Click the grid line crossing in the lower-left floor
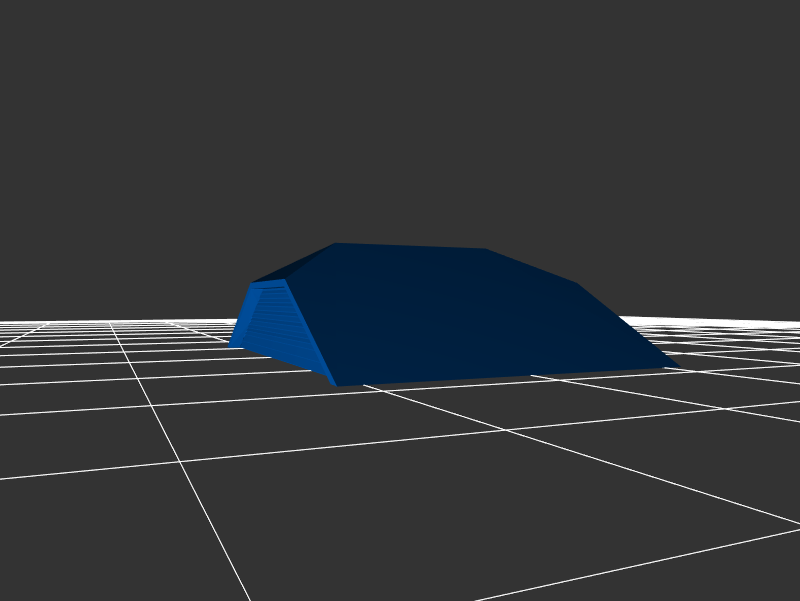Screen dimensions: 800x601 point(180,461)
